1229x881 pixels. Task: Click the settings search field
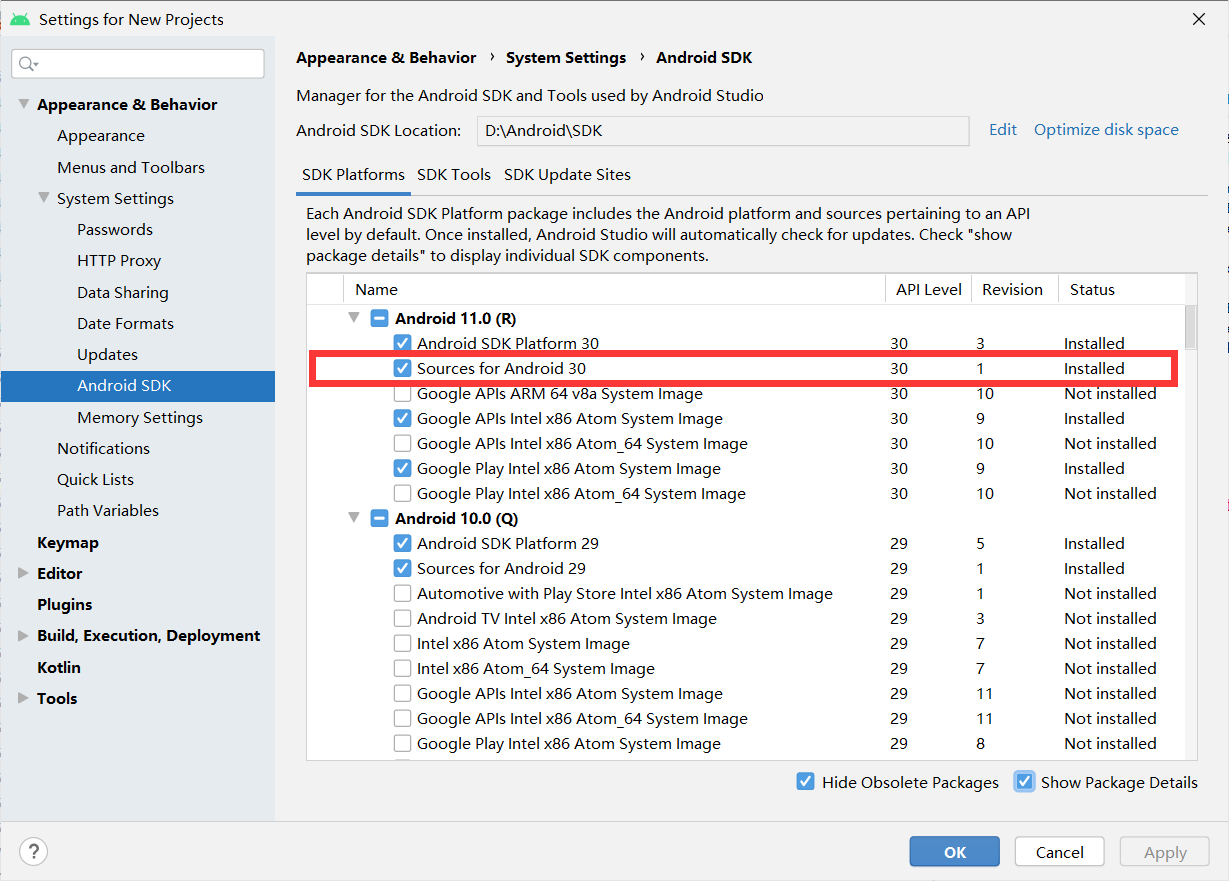point(138,64)
